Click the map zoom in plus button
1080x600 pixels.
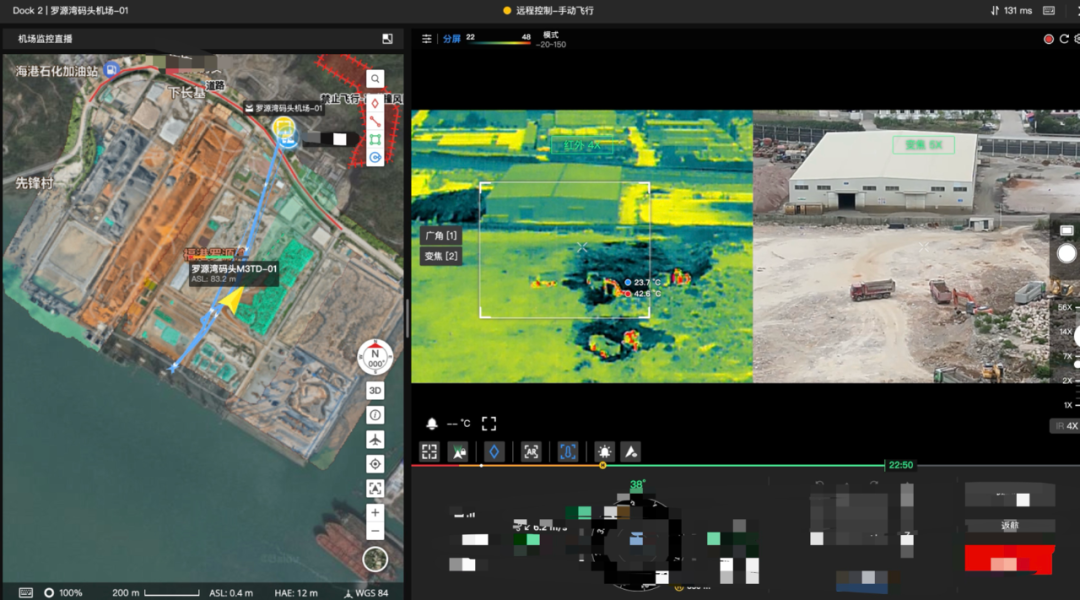pos(375,513)
